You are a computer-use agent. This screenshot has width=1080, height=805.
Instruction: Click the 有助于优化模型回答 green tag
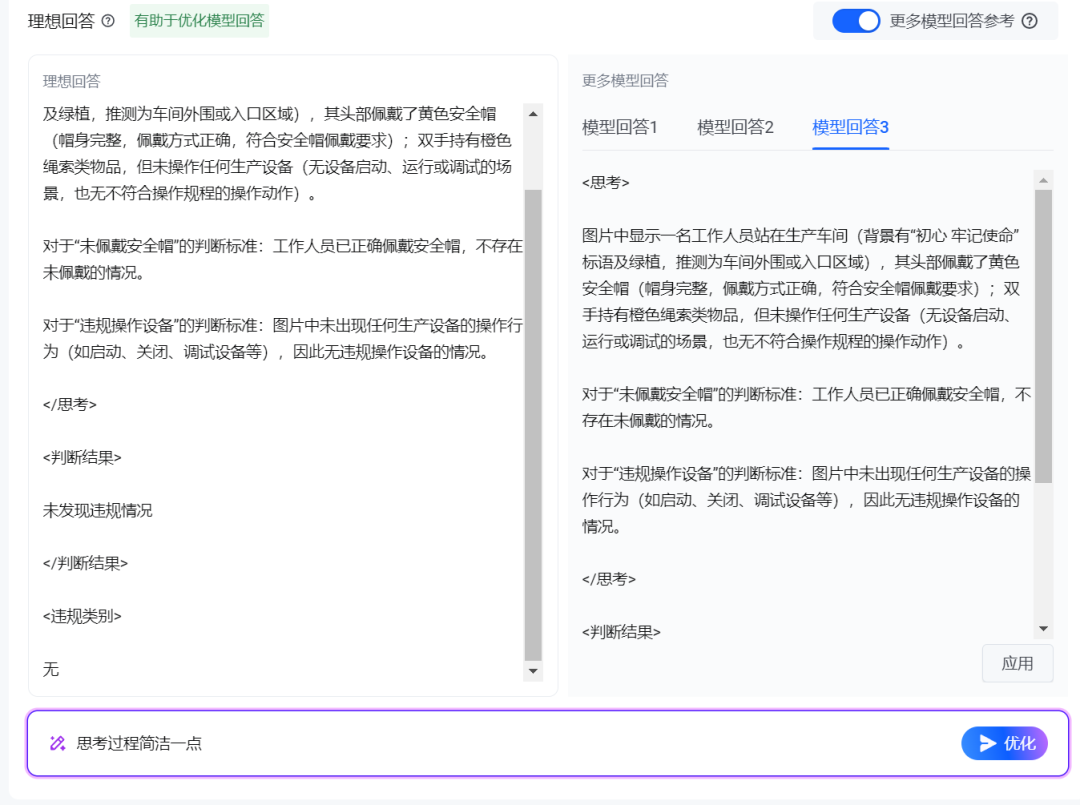coord(199,21)
